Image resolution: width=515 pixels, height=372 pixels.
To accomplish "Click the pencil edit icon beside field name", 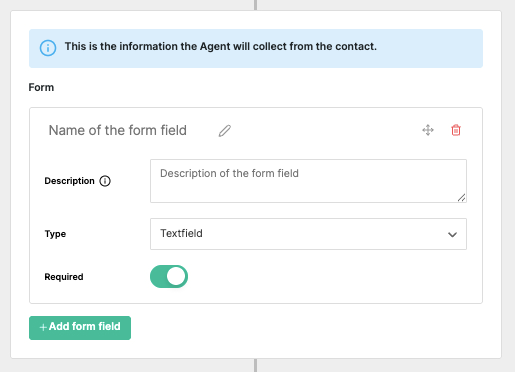I will pyautogui.click(x=225, y=131).
